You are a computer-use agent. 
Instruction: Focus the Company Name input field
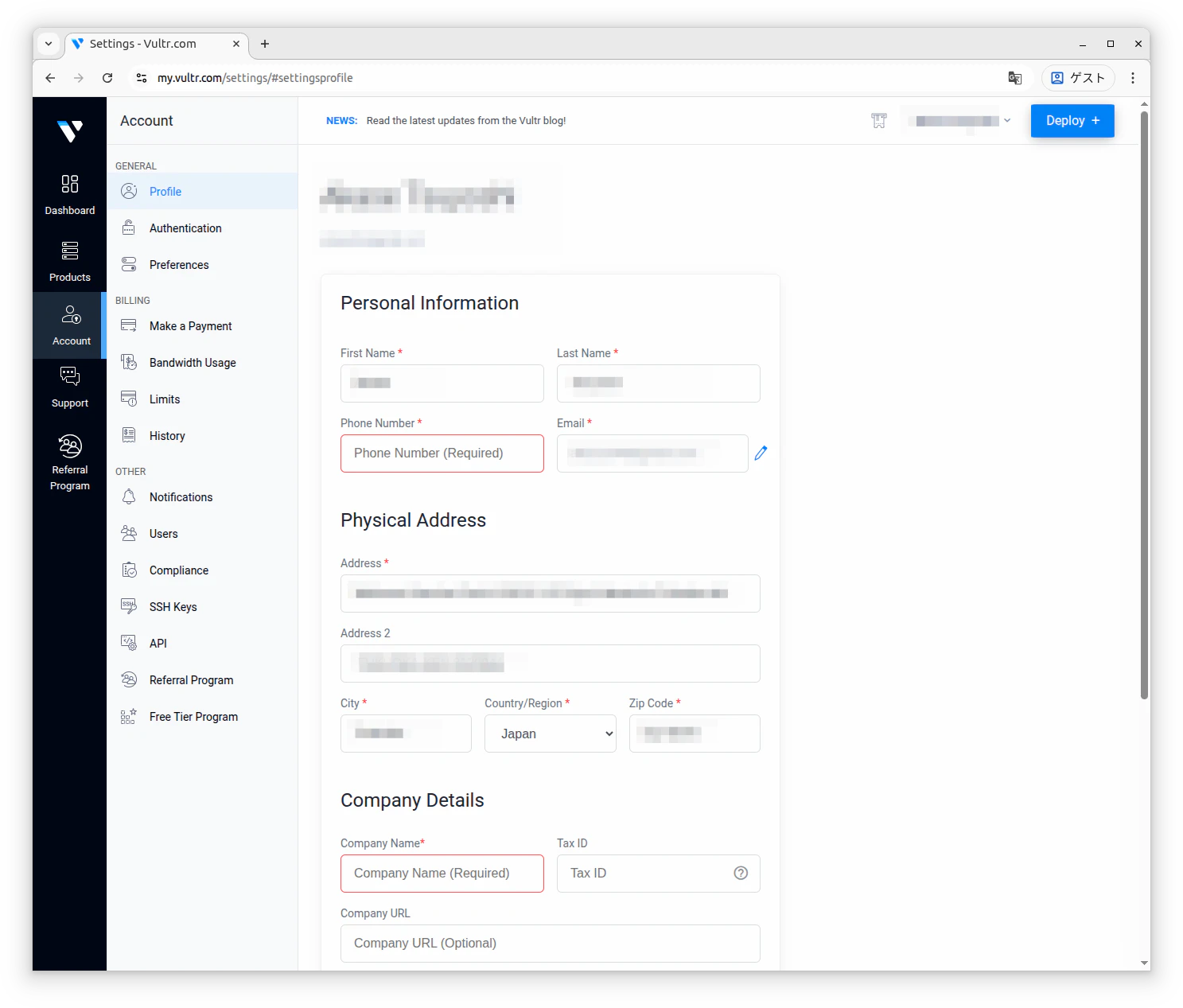tap(442, 874)
